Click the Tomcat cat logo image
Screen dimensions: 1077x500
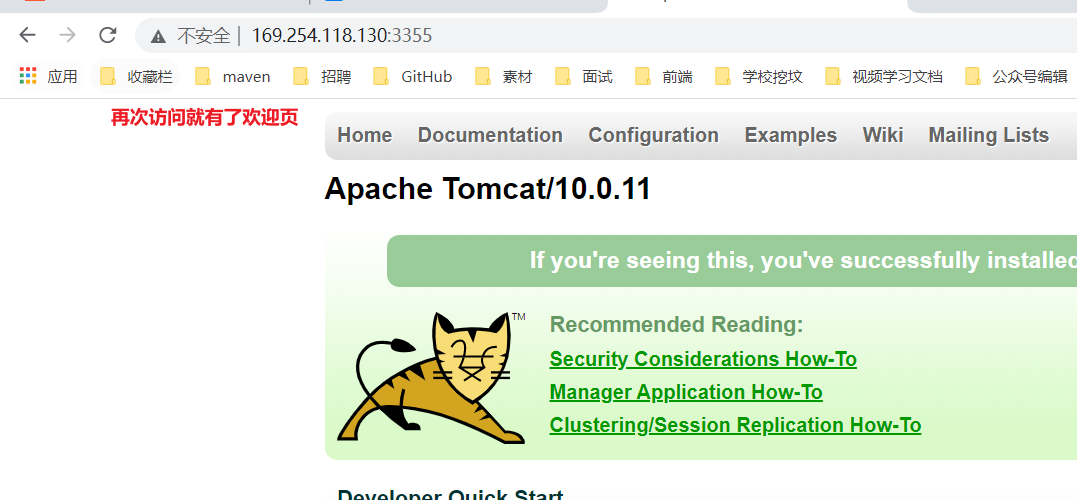431,378
